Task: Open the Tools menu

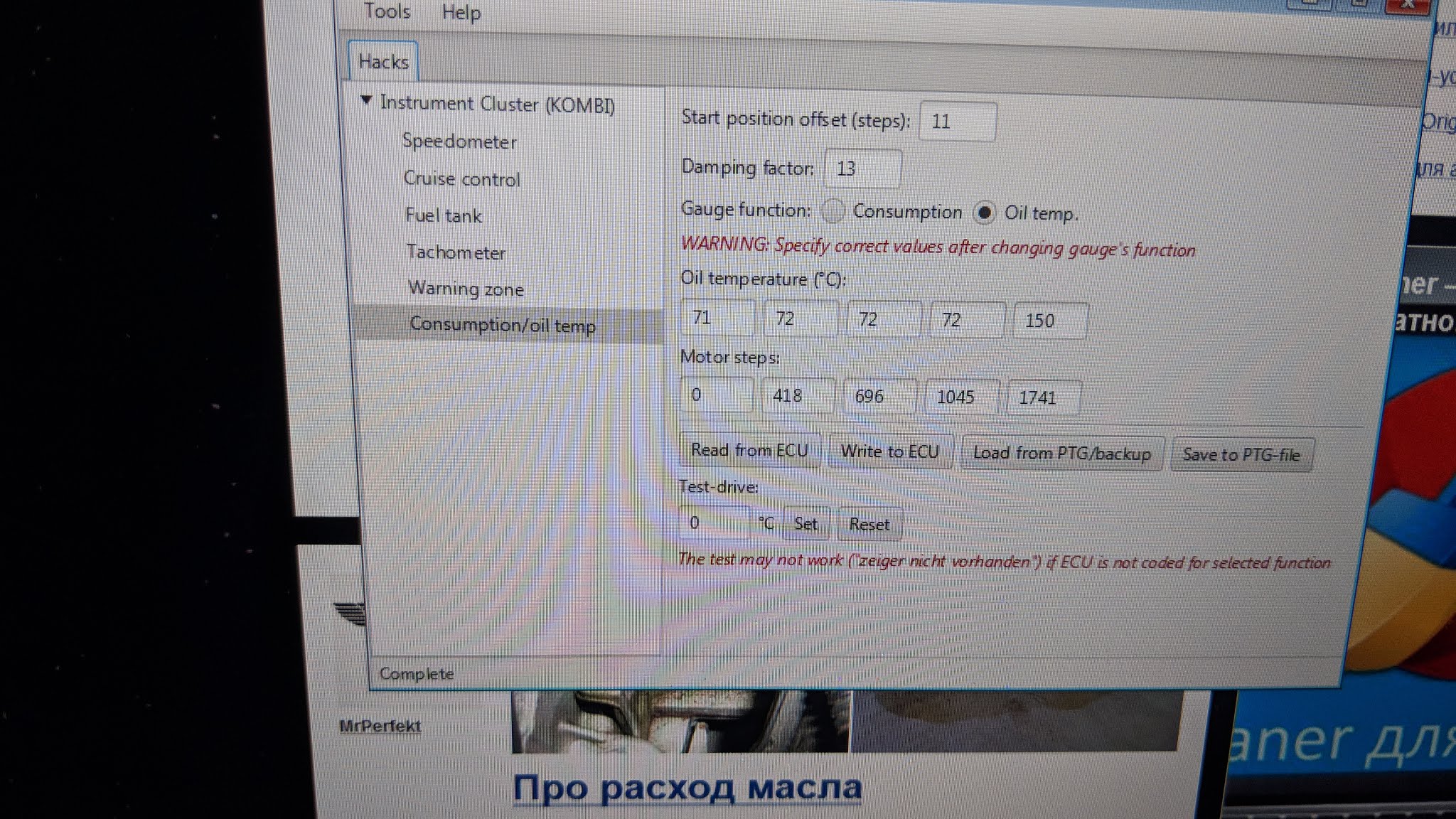Action: pyautogui.click(x=387, y=11)
